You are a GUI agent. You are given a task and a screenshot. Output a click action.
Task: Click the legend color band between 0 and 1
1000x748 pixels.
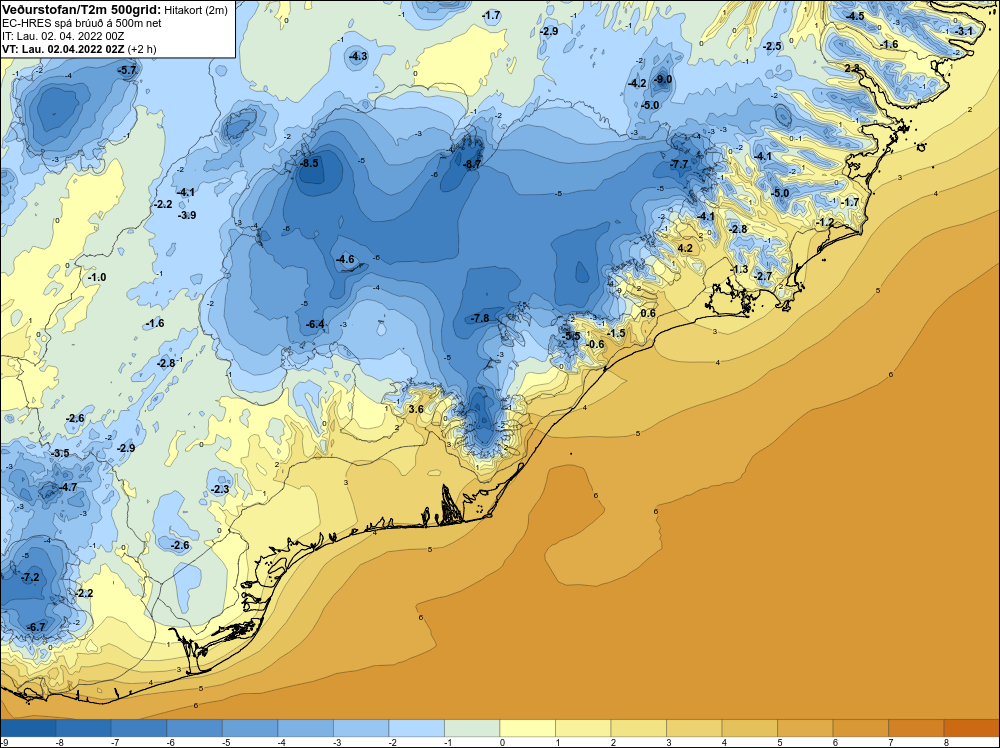527,728
